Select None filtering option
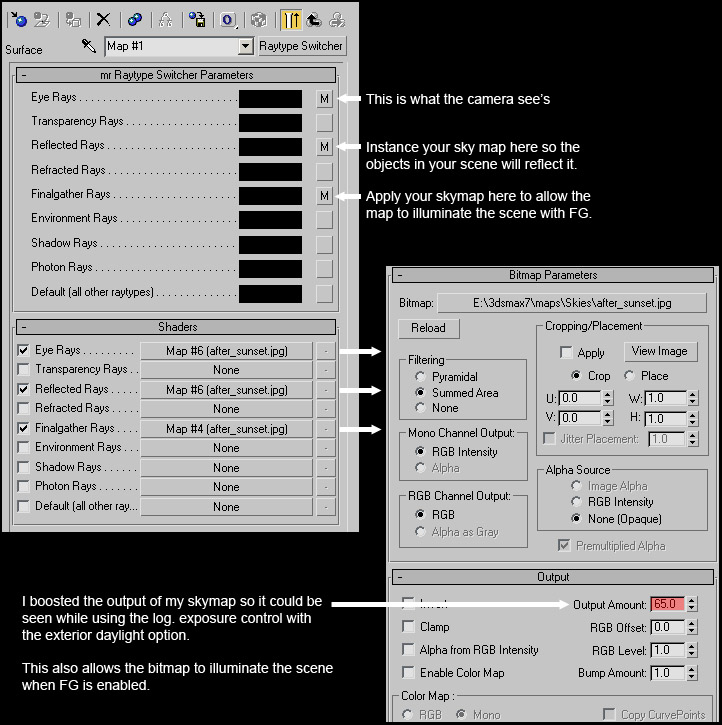Screen dimensions: 722x725 coord(420,408)
